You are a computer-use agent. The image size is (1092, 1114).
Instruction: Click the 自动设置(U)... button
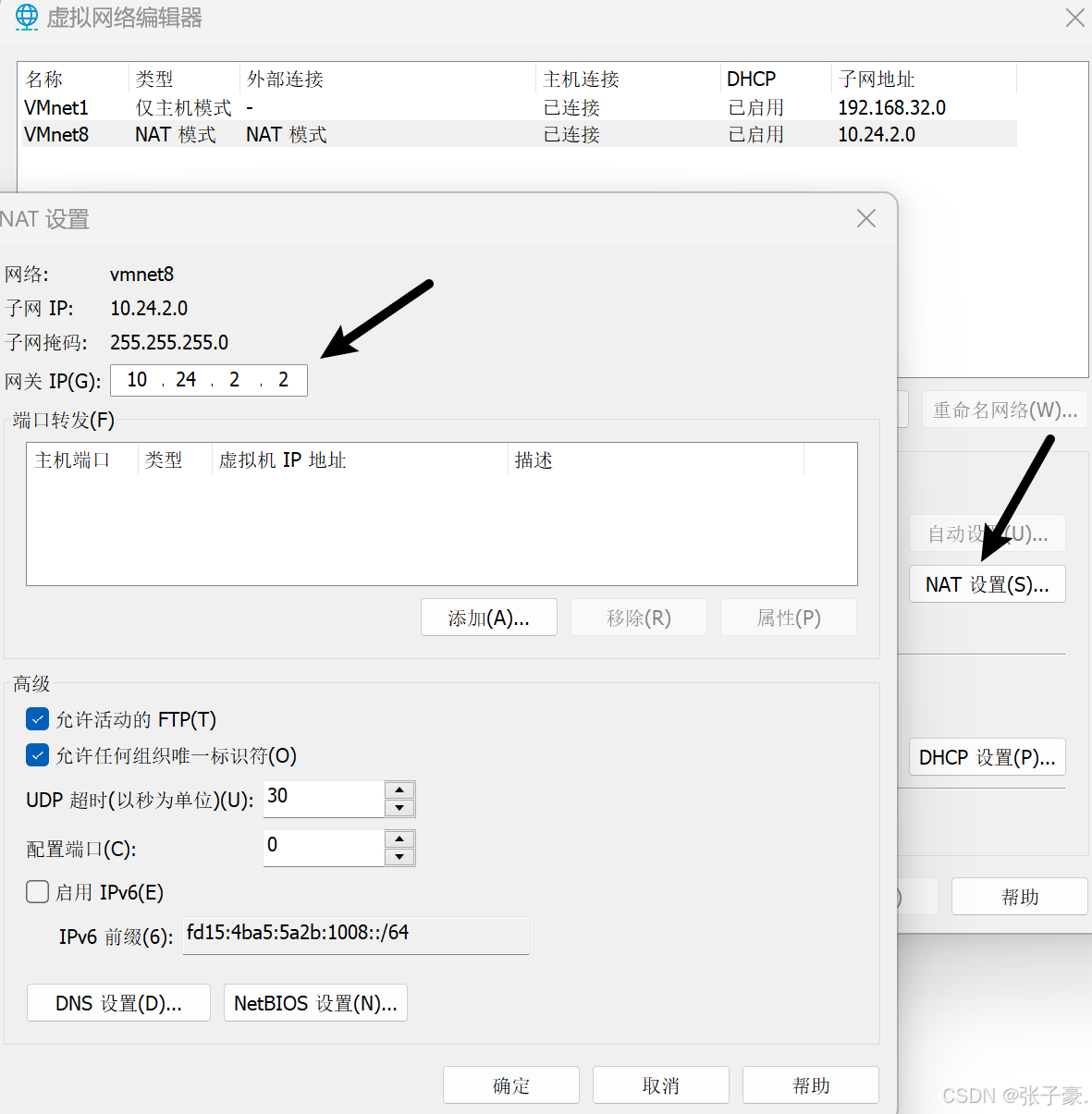(x=988, y=533)
